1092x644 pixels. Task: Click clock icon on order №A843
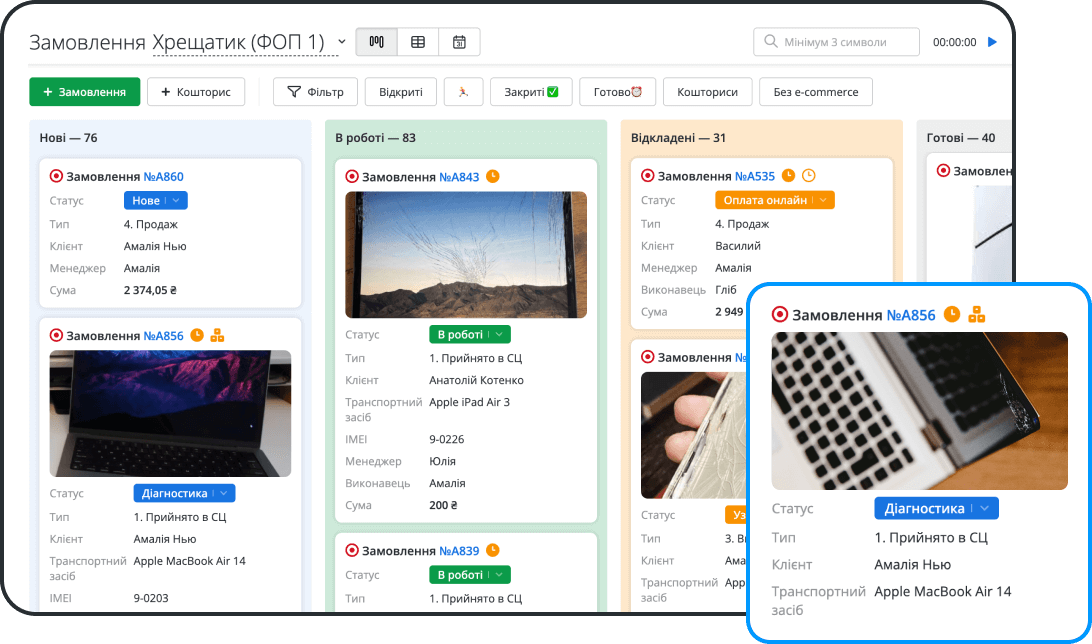click(492, 177)
